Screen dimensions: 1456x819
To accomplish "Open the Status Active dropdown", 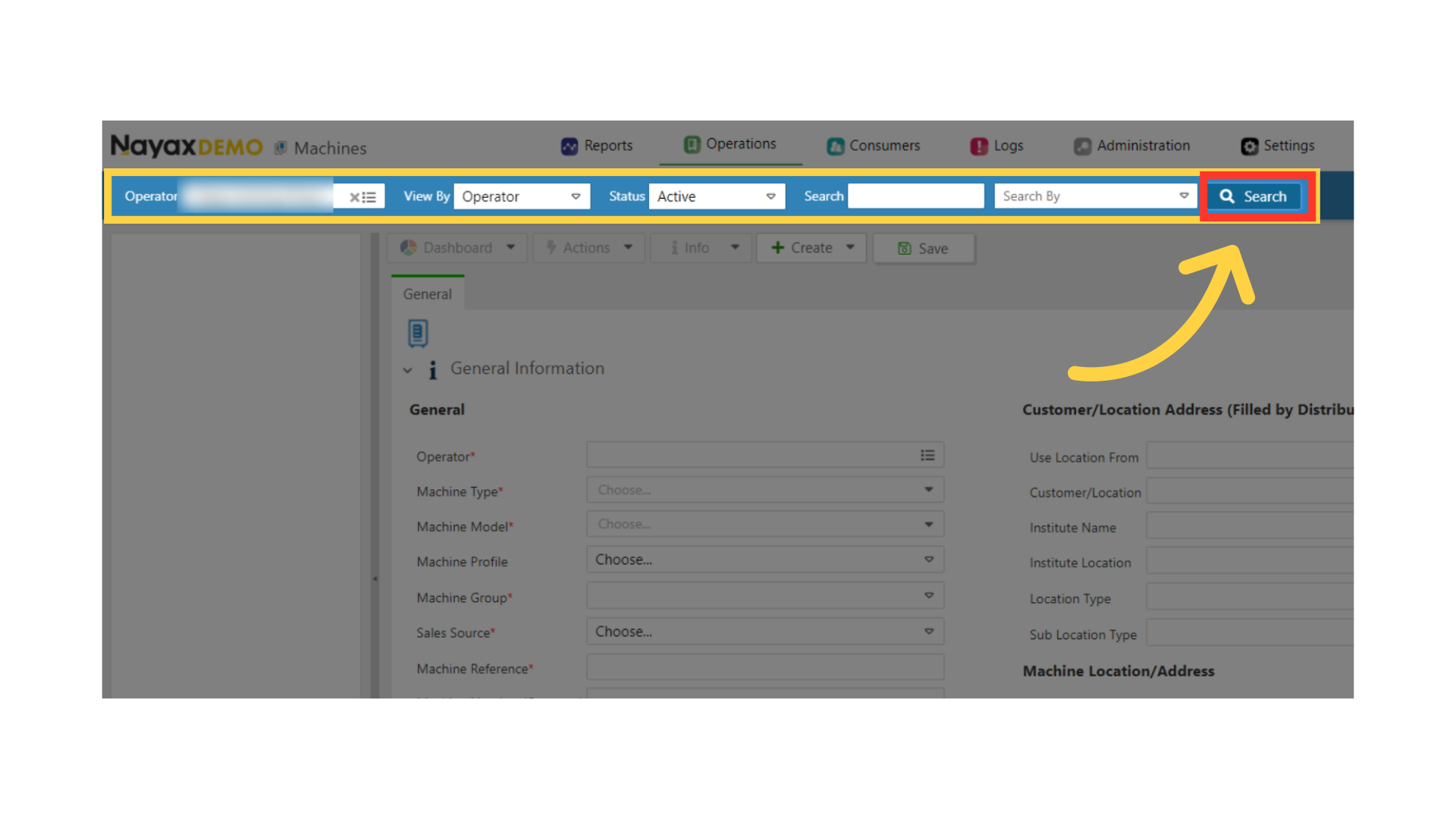I will pyautogui.click(x=717, y=196).
